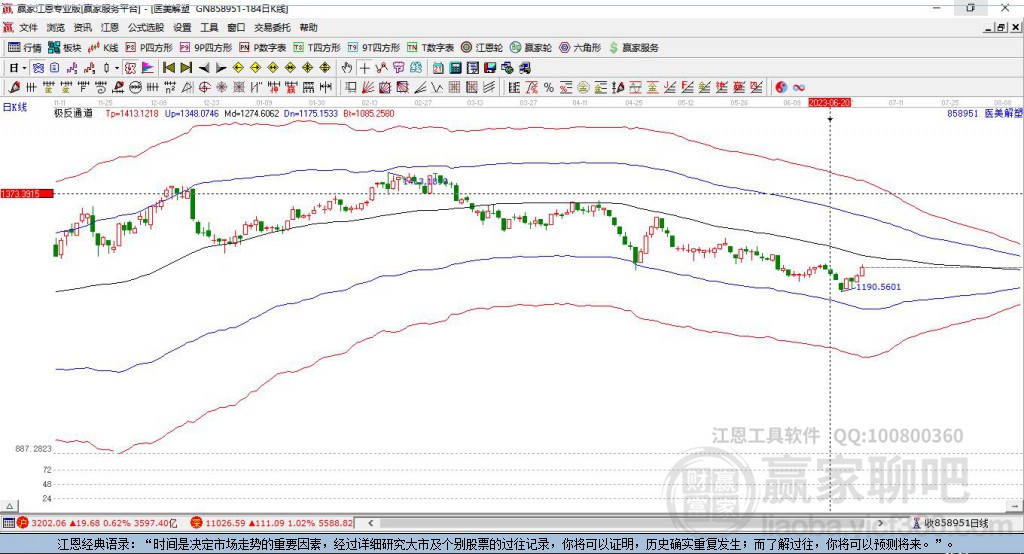Image resolution: width=1024 pixels, height=554 pixels.
Task: Click the save diskette icon
Action: click(x=490, y=68)
